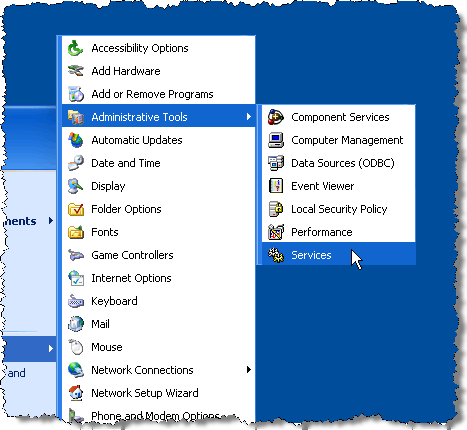Screen dimensions: 467x430
Task: Click the Network Setup Wizard house icon
Action: pyautogui.click(x=76, y=393)
